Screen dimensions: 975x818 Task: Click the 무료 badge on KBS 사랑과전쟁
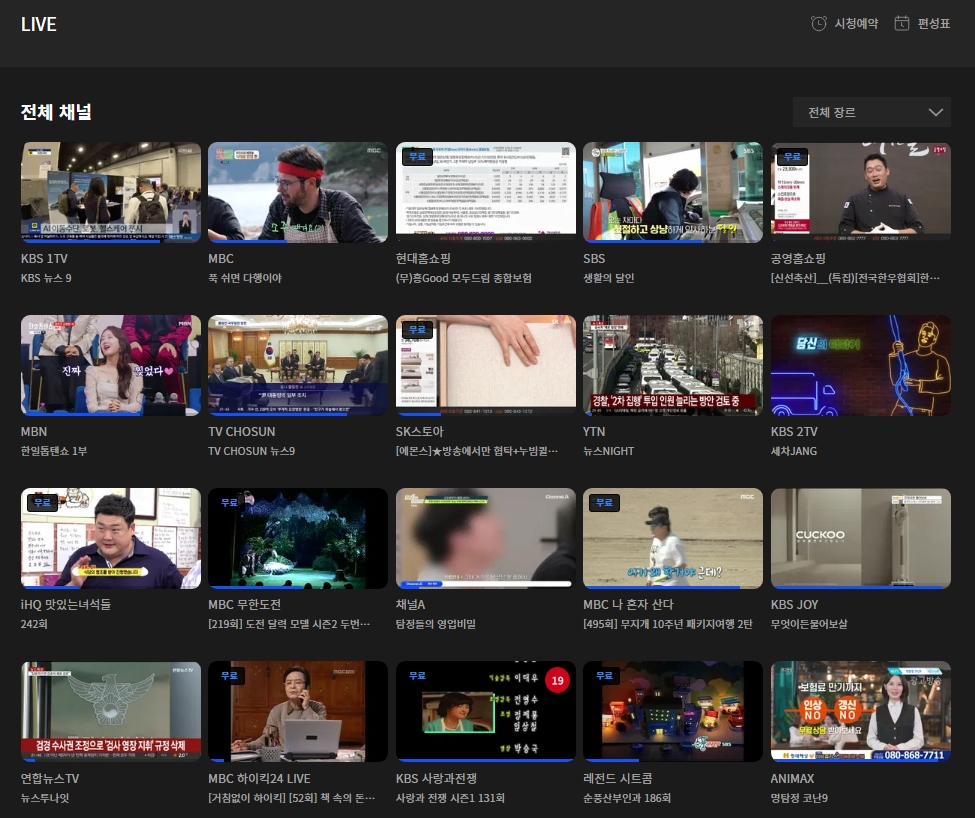click(417, 676)
